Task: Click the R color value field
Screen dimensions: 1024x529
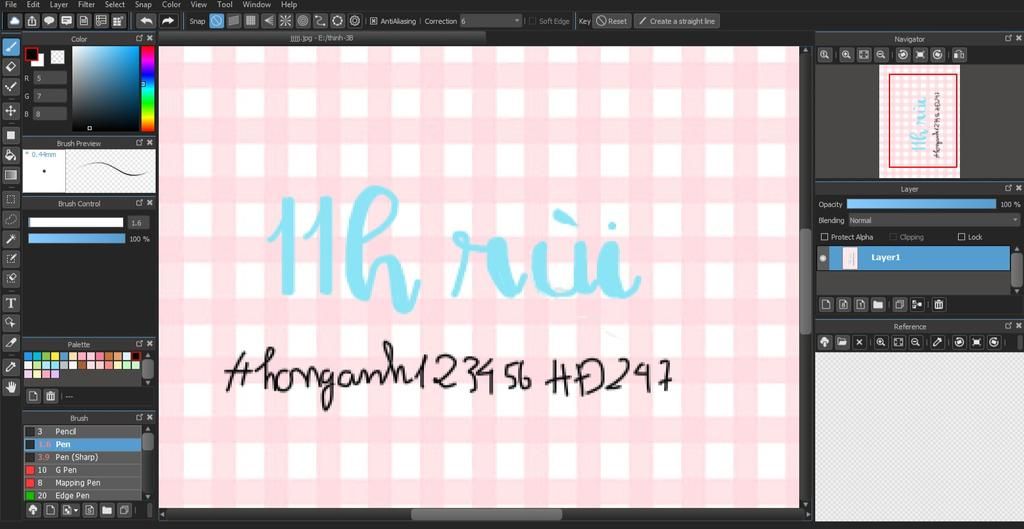Action: 50,78
